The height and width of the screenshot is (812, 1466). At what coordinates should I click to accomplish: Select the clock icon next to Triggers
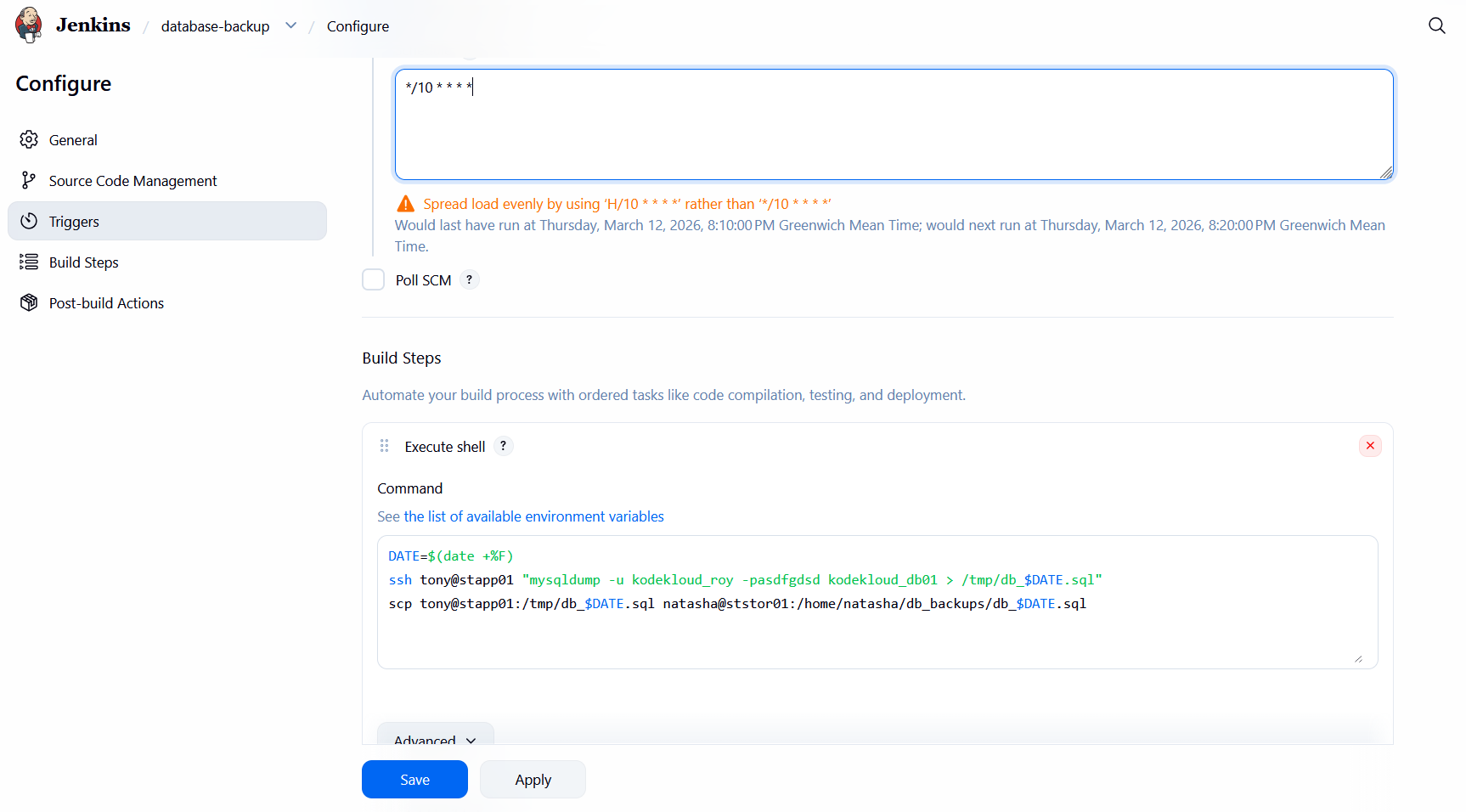pos(30,221)
